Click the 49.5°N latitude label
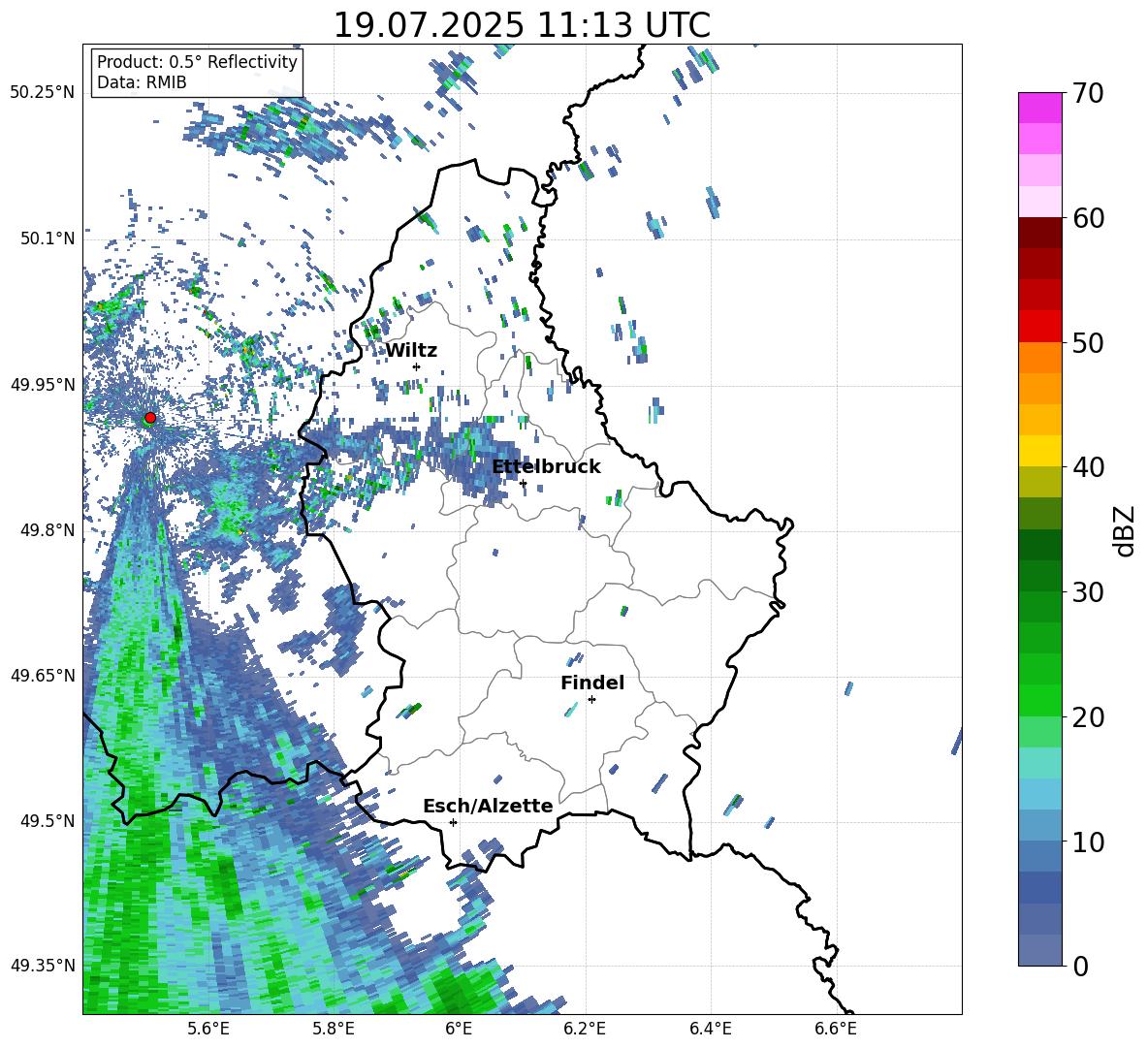The height and width of the screenshot is (1048, 1148). pos(48,821)
